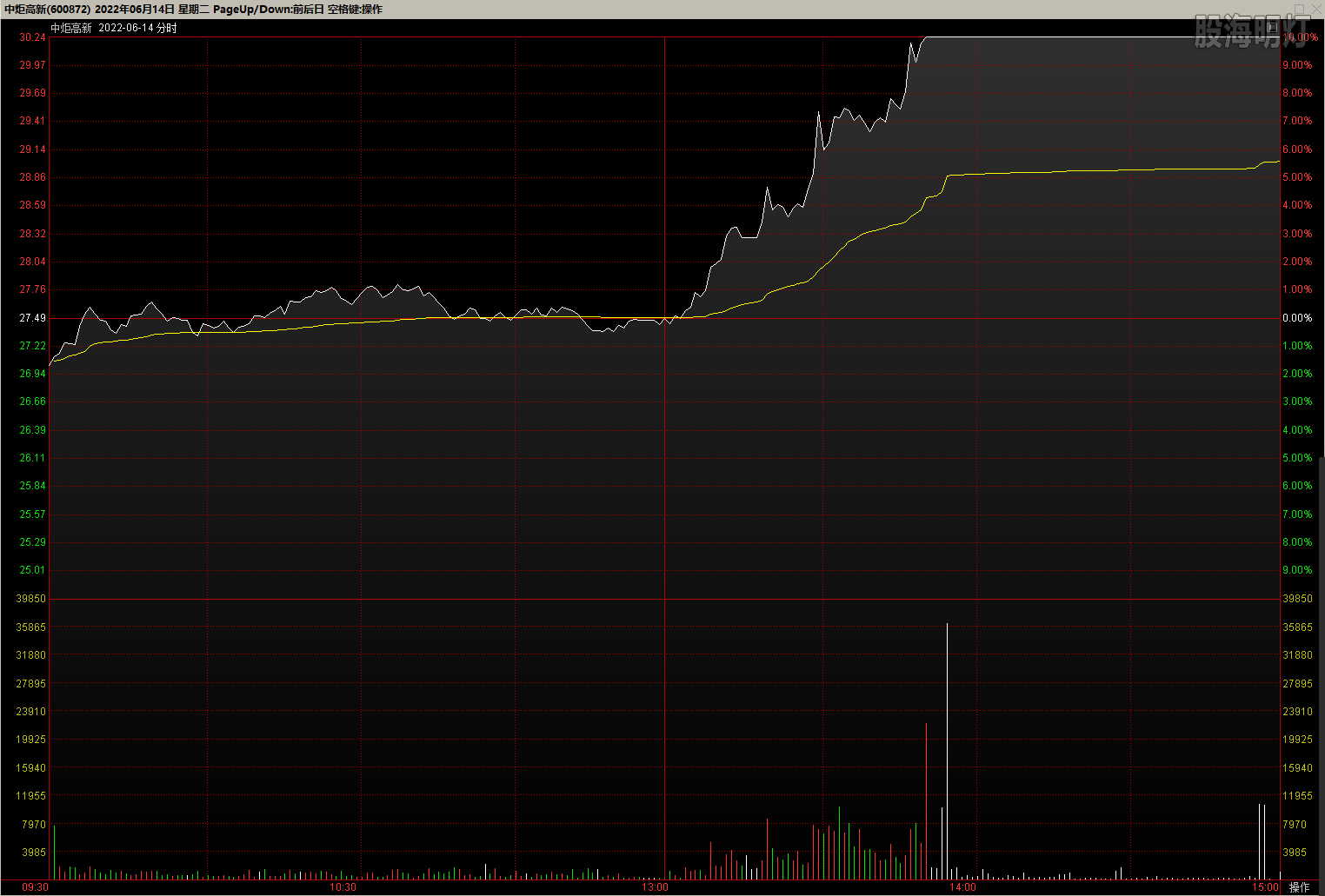Click the right-axis 35865 volume label
This screenshot has height=896, width=1325.
point(1298,627)
